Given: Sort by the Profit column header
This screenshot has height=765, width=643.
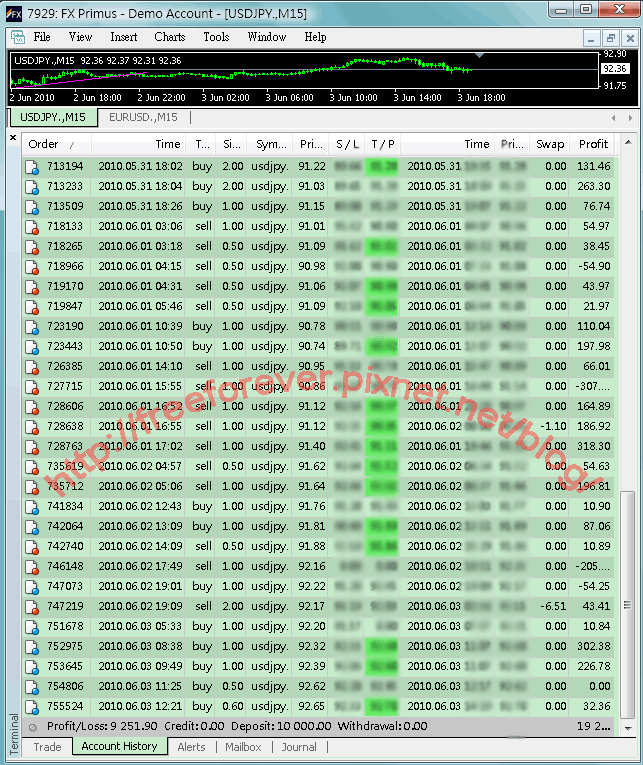Looking at the screenshot, I should (x=593, y=144).
